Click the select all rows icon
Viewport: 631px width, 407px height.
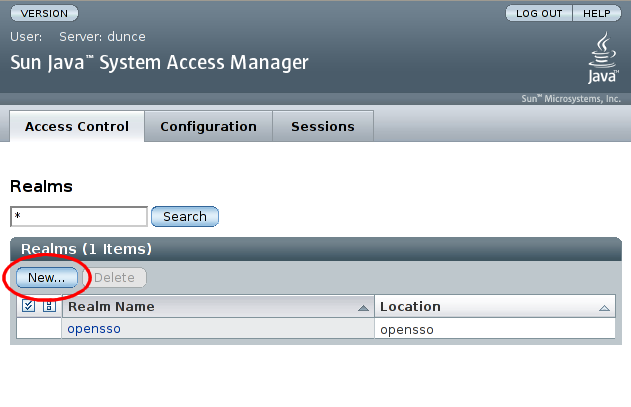tap(29, 306)
